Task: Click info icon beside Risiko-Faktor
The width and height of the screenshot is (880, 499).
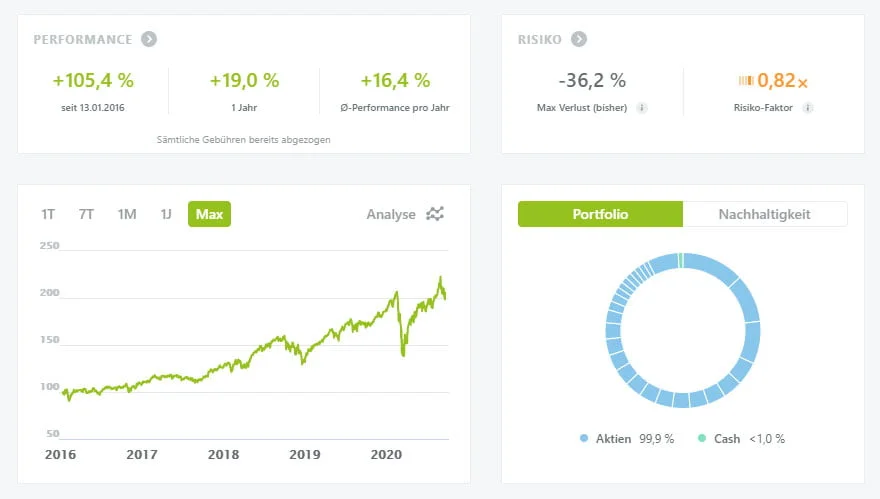Action: pos(808,108)
